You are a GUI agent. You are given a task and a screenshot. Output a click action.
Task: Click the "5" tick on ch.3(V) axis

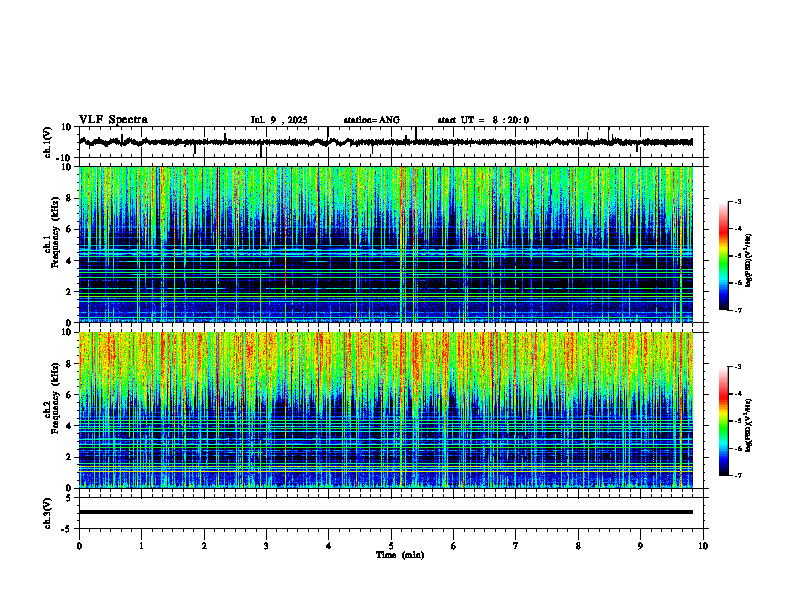[69, 498]
